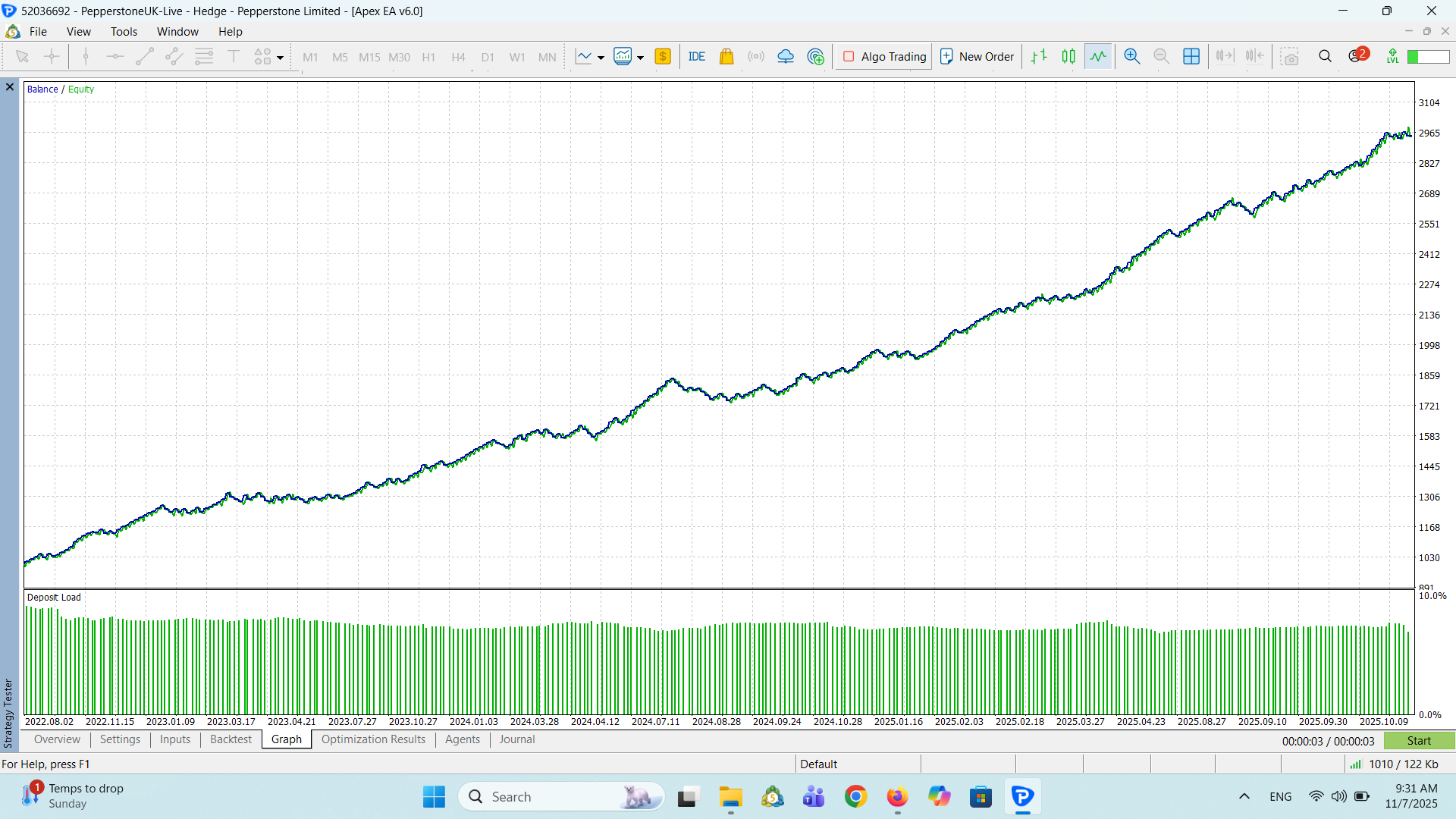
Task: Open the Tools menu
Action: click(x=124, y=31)
